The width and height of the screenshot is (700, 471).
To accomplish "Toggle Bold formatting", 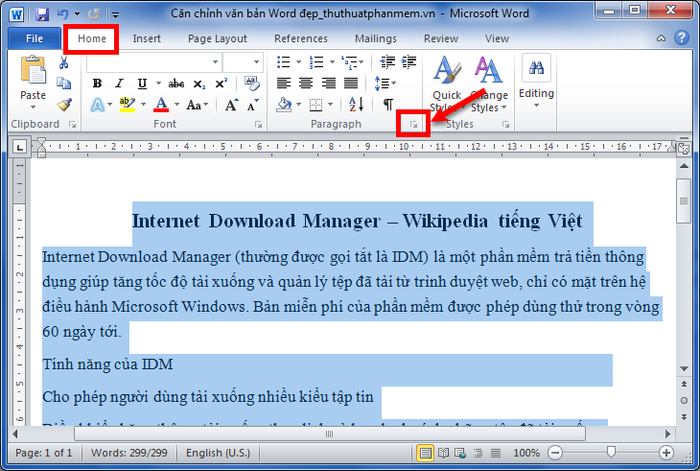I will point(99,83).
